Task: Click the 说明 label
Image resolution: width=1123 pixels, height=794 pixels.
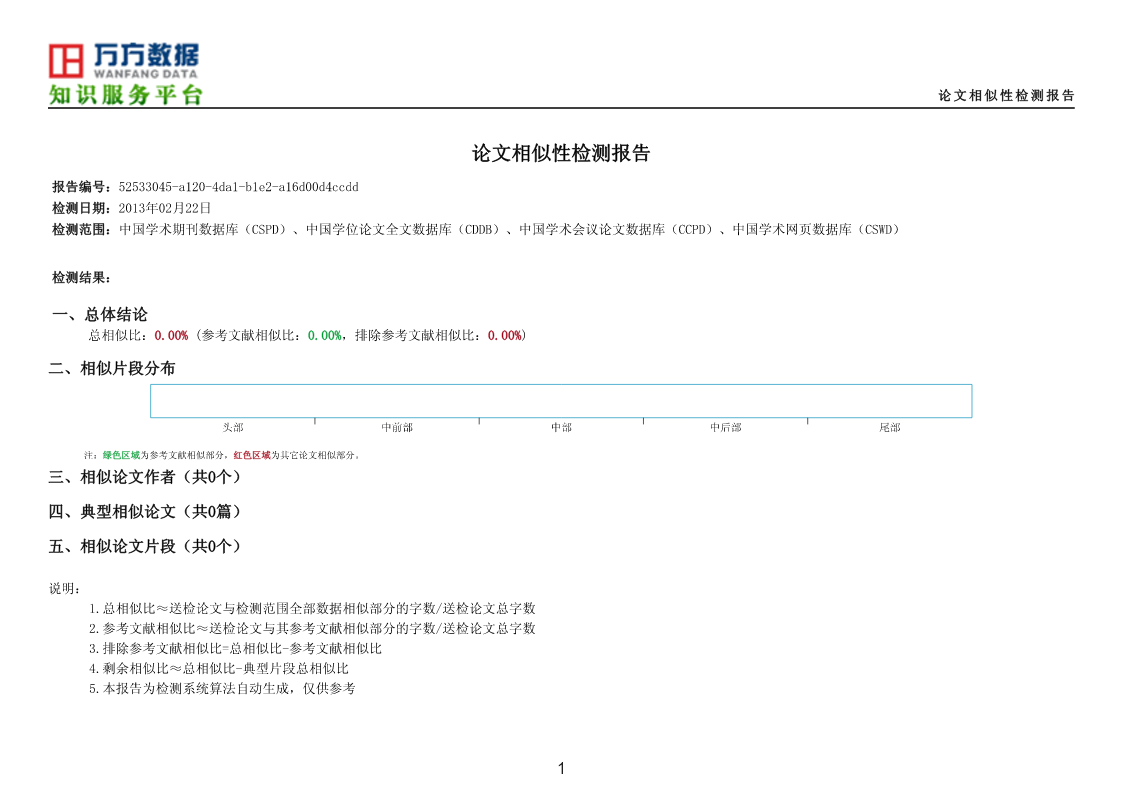Action: 64,589
